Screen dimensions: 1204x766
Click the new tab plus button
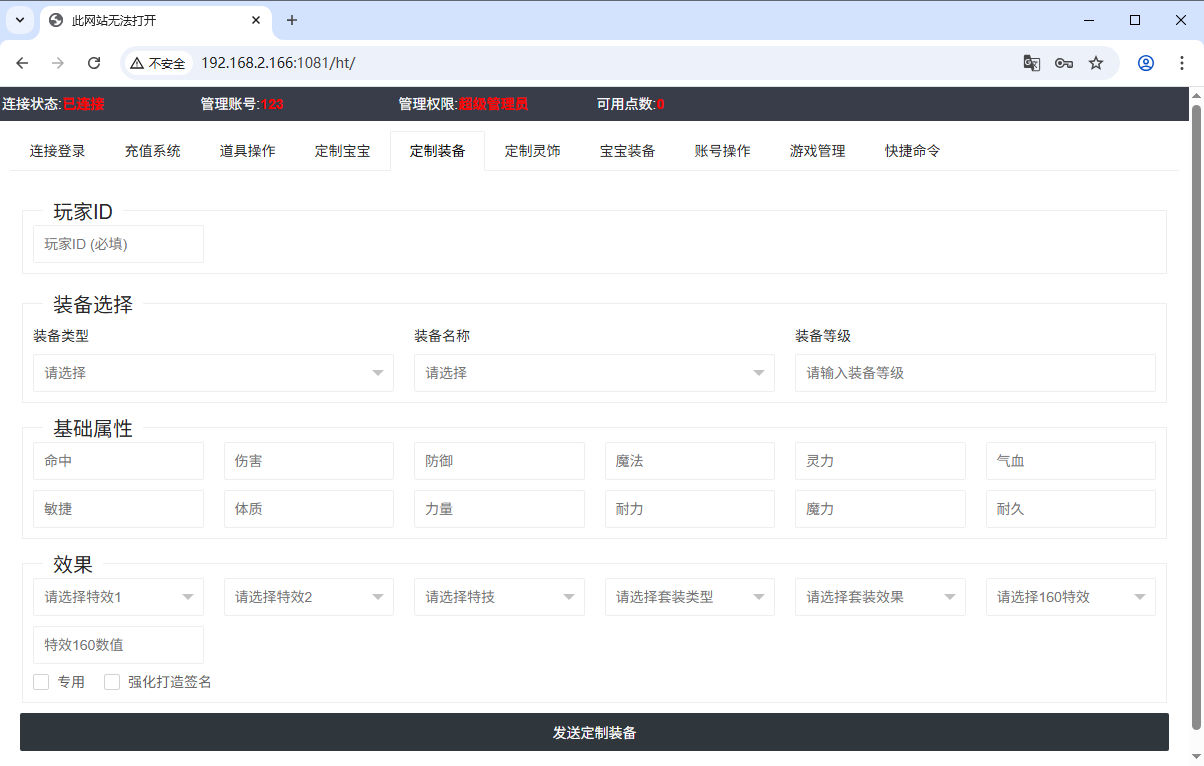[x=292, y=20]
